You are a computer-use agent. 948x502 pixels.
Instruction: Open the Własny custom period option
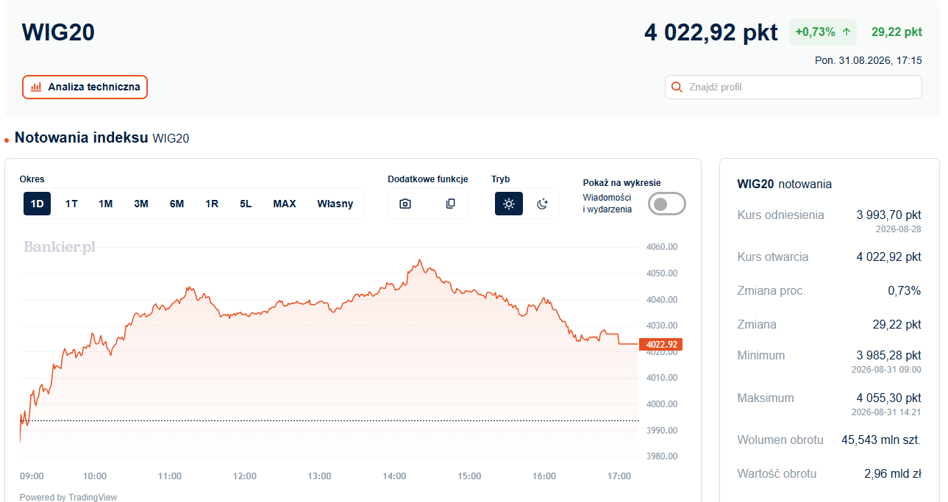click(x=335, y=204)
